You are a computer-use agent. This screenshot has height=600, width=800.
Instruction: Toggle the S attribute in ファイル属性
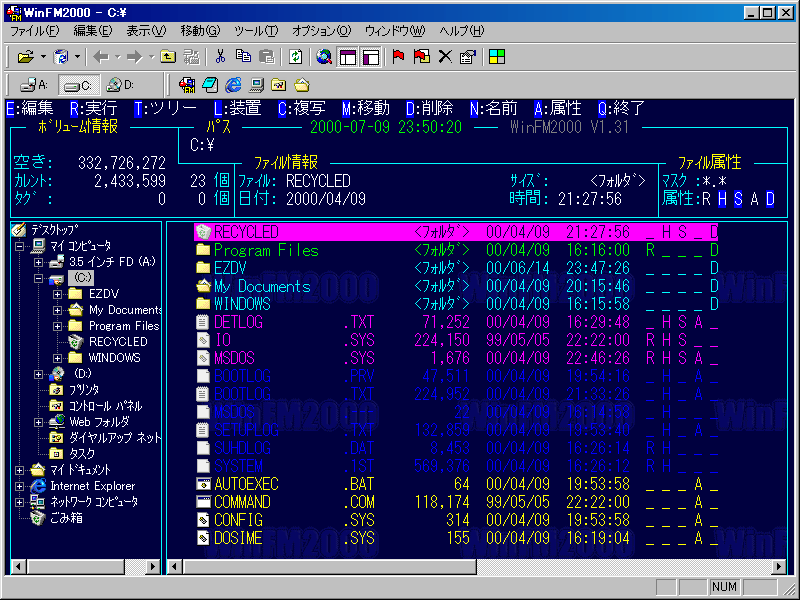pyautogui.click(x=738, y=199)
